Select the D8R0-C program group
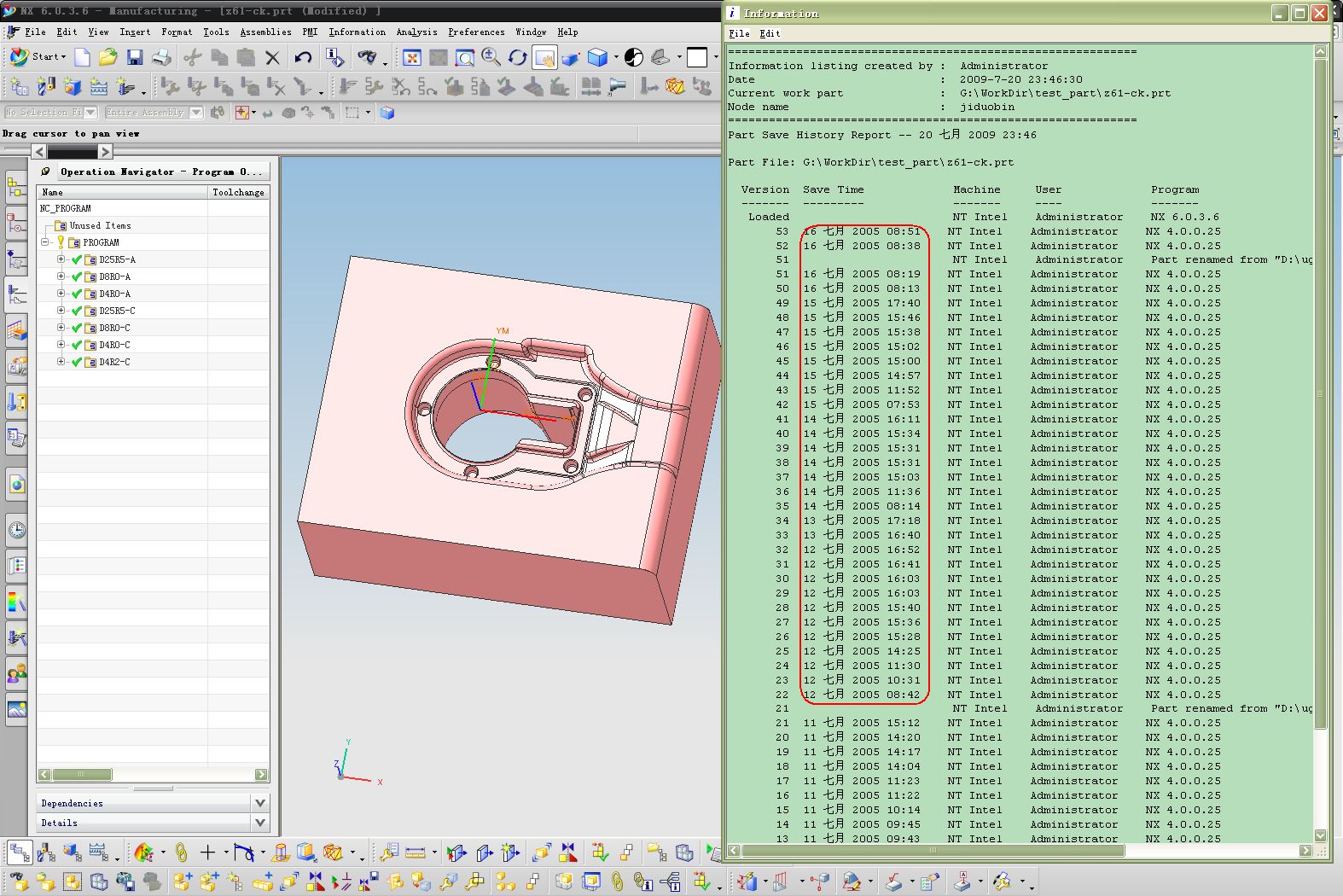1343x896 pixels. point(114,328)
